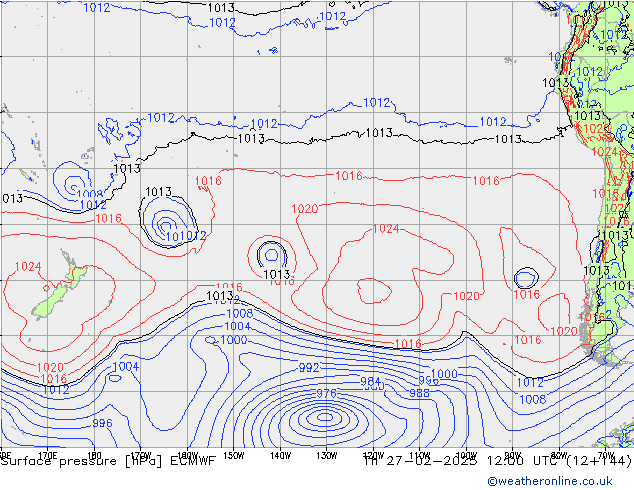This screenshot has width=634, height=490.
Task: Click the 1004 label near the 170W gridline
Action: 125,367
